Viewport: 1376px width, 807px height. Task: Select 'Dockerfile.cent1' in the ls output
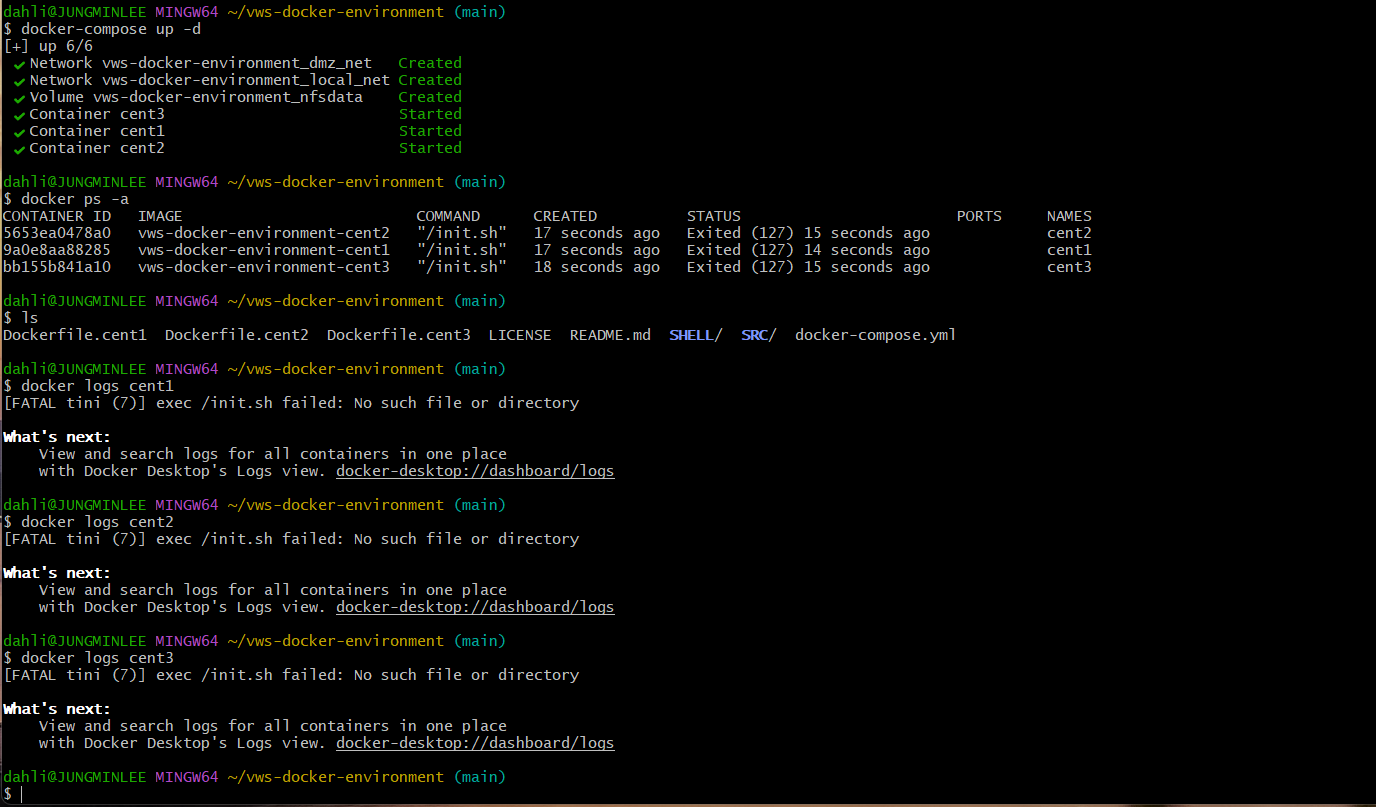pos(75,335)
